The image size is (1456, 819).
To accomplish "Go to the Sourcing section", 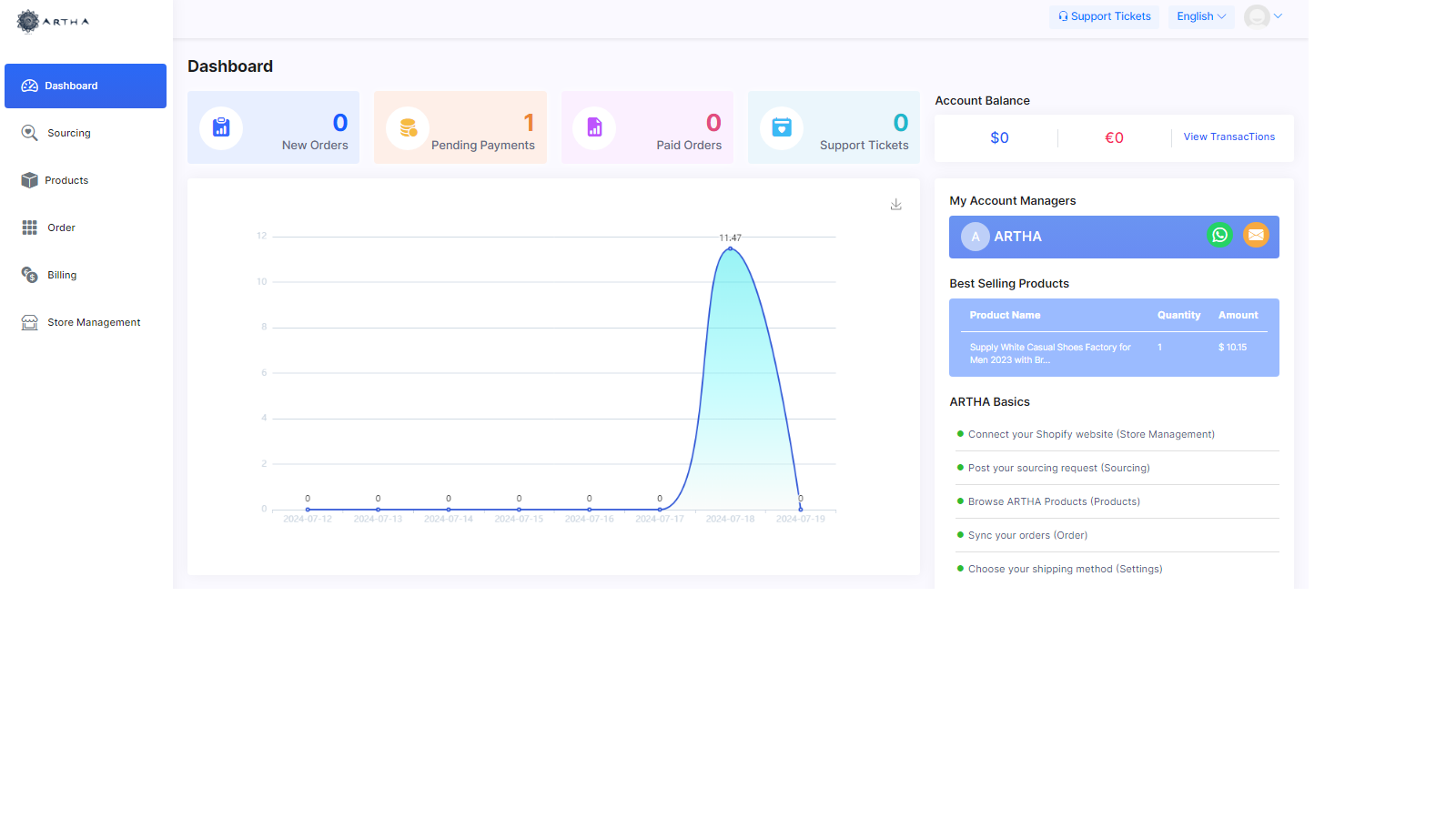I will [x=69, y=133].
